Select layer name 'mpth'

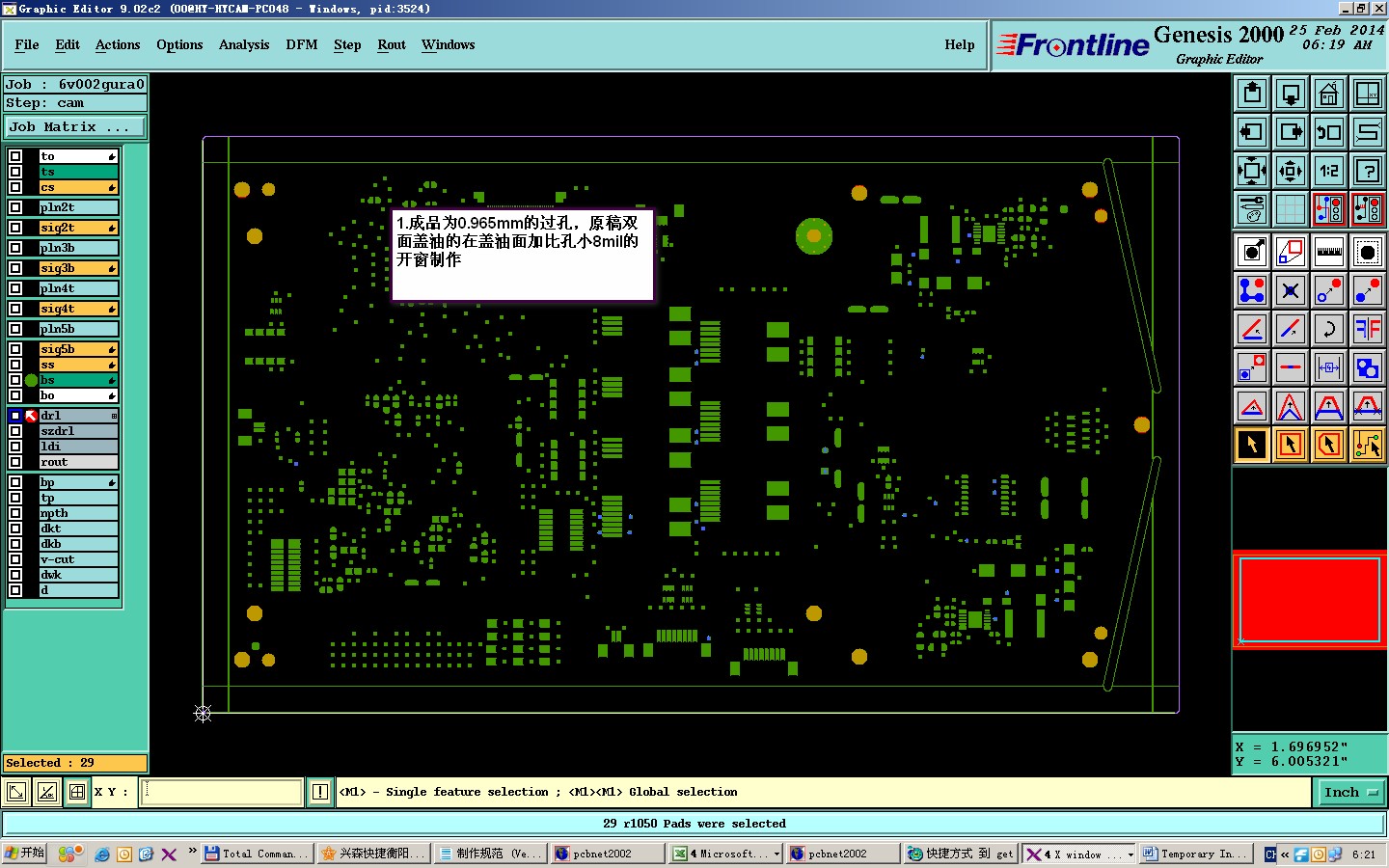(78, 513)
